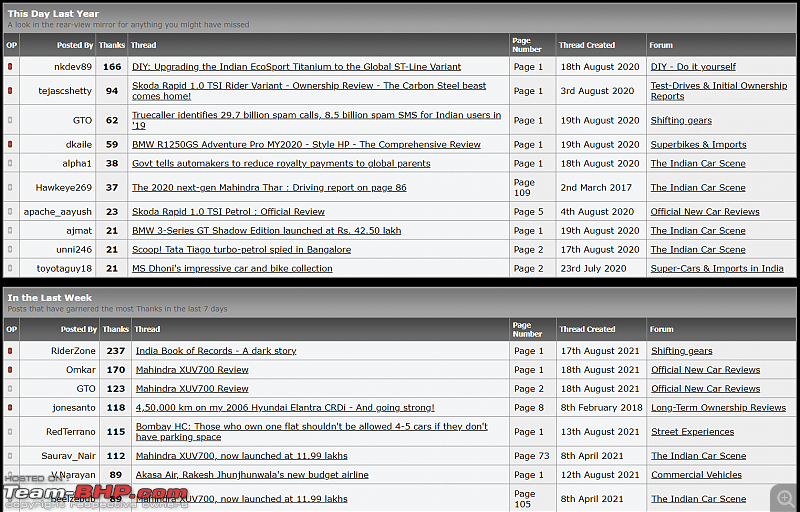
Task: Open Skoda Rapid Rider Variant ownership review
Action: [x=309, y=91]
